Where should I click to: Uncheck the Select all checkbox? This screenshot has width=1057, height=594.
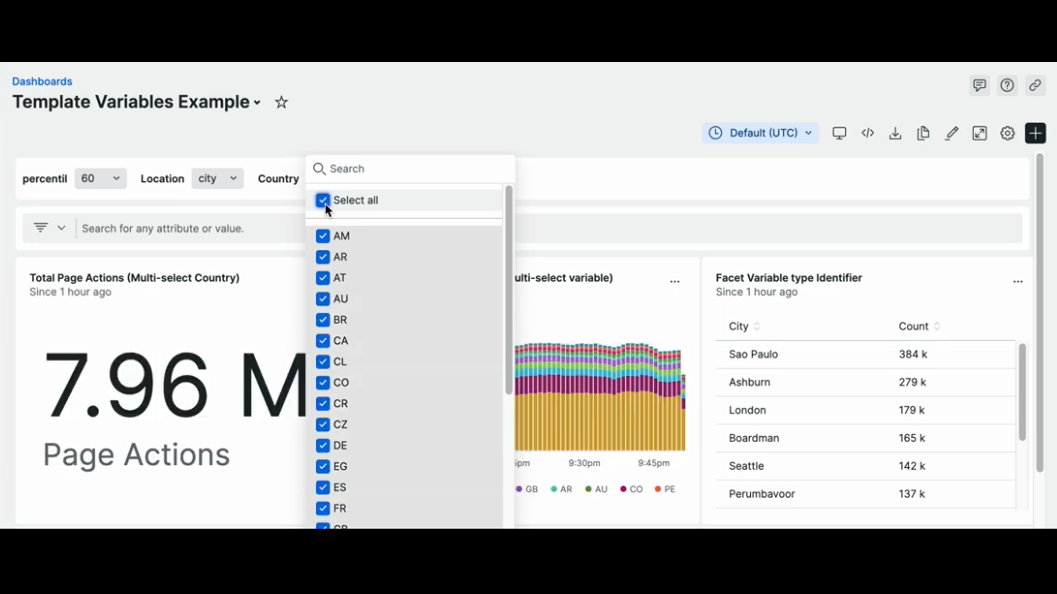(x=323, y=200)
